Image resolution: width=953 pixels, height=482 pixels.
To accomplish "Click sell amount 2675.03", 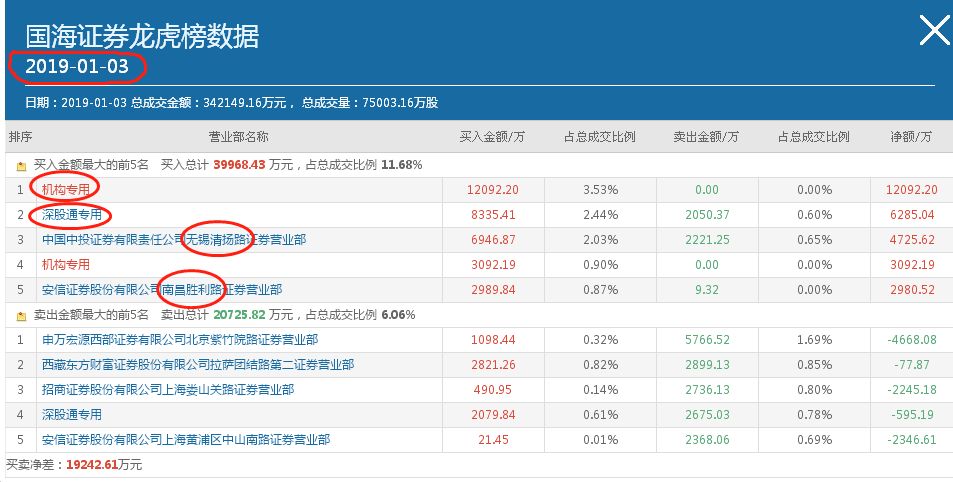I will (x=707, y=415).
